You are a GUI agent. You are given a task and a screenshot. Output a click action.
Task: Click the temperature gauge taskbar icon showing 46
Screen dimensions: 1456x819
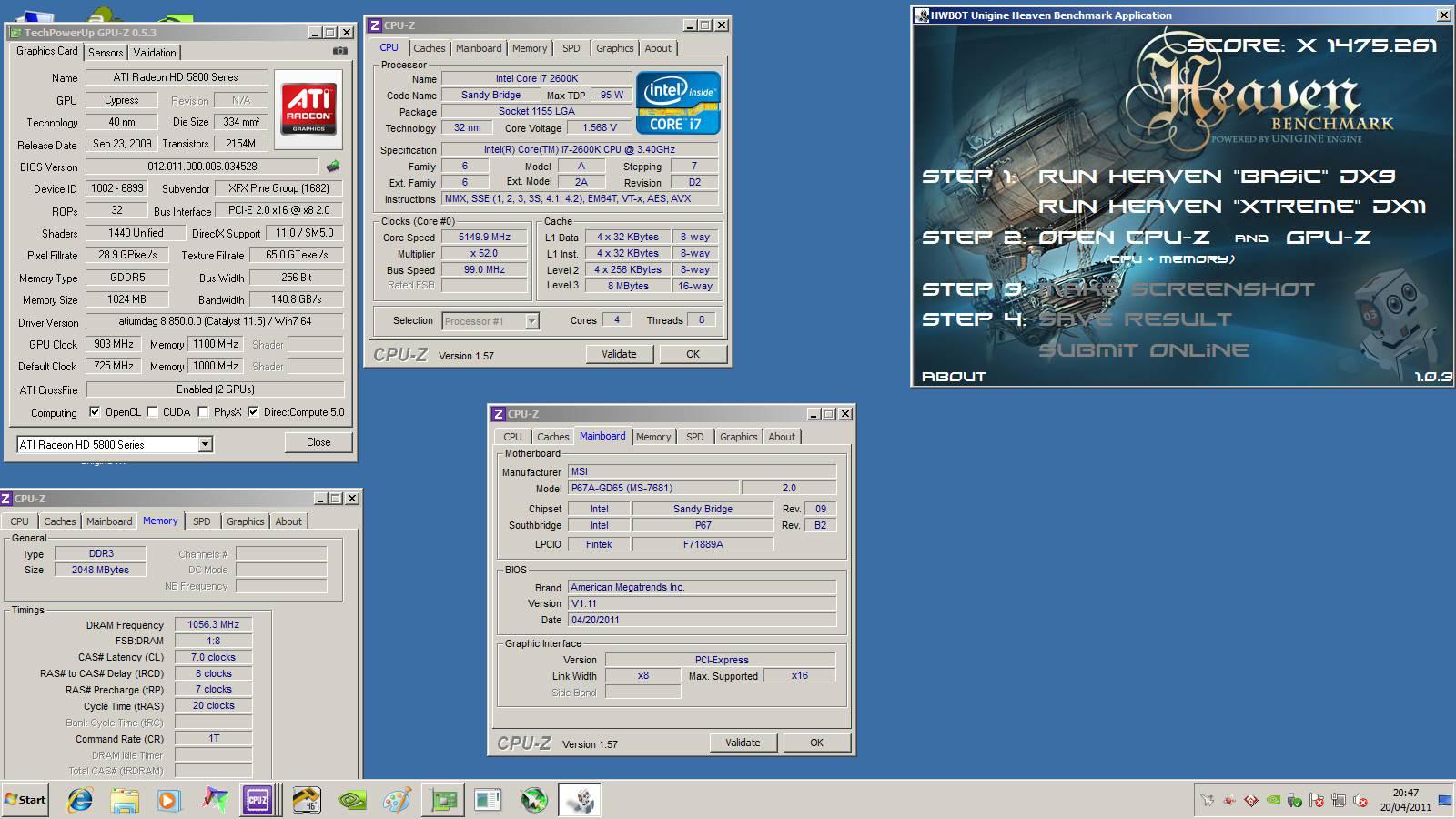coord(308,800)
